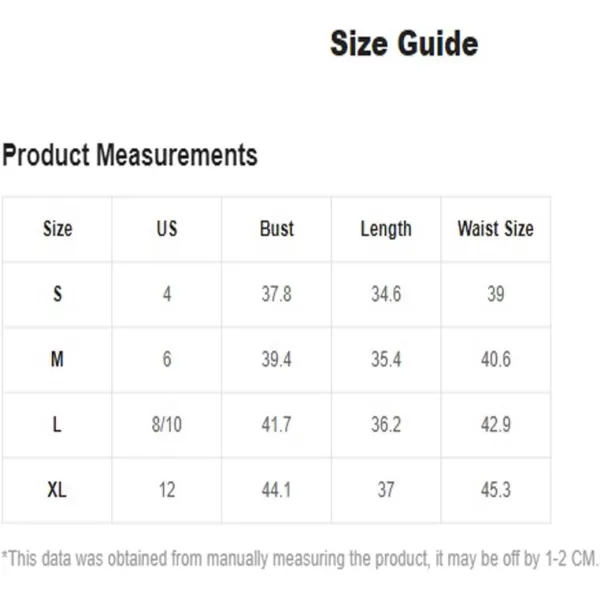
Task: Click the US size 8/10 cell
Action: click(x=167, y=425)
